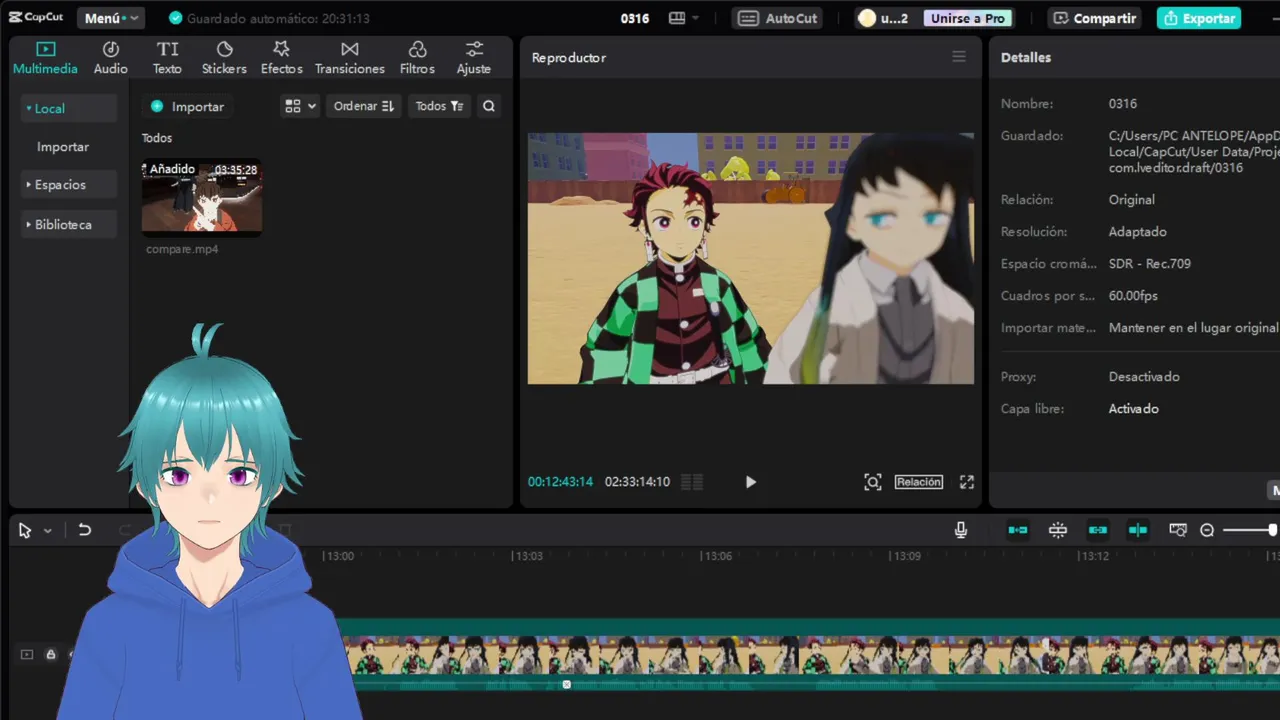Click the Nombre value 0316
The image size is (1280, 720).
[x=1123, y=103]
